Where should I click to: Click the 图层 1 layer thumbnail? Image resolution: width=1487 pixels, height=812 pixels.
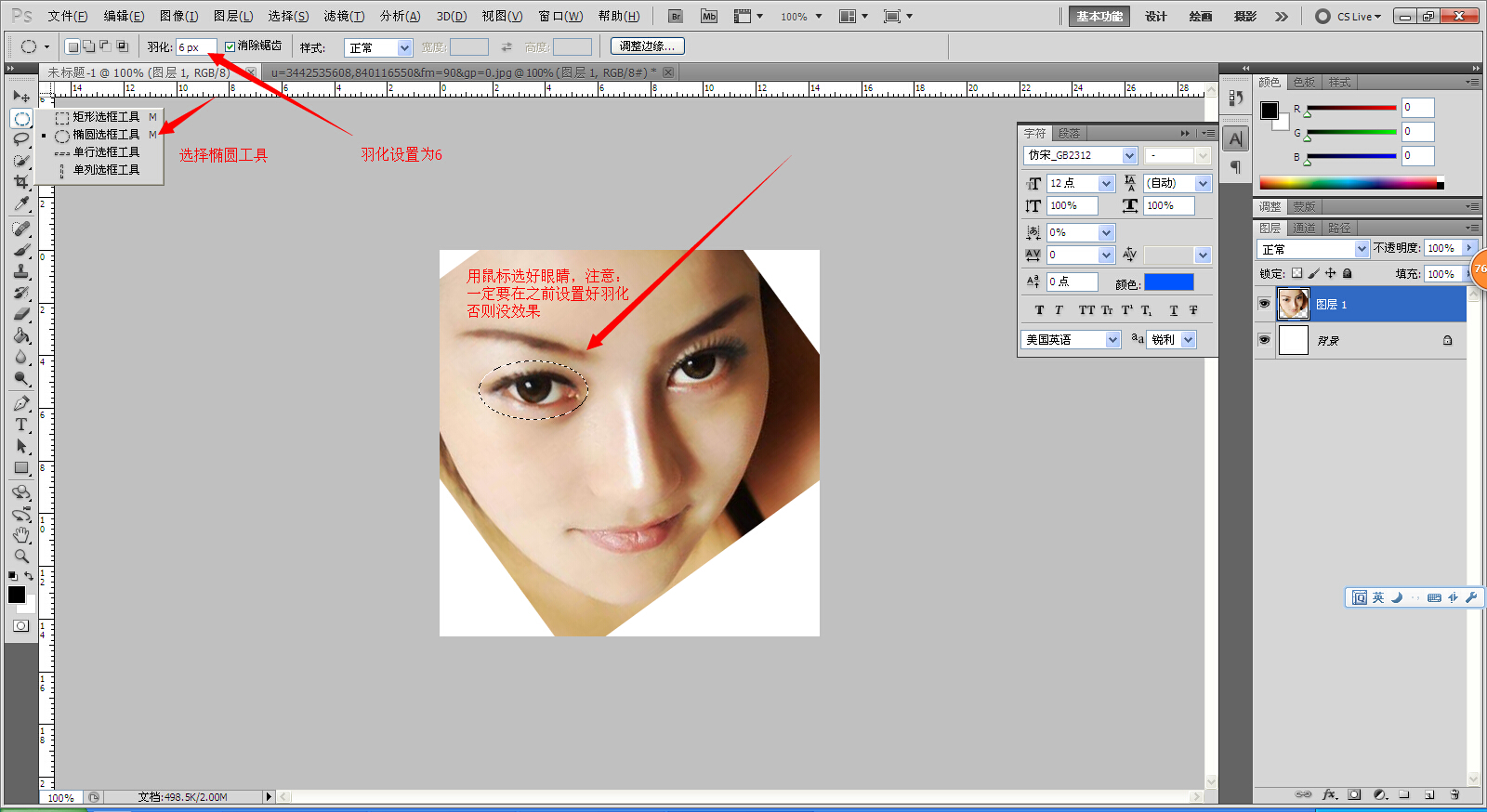(1293, 304)
